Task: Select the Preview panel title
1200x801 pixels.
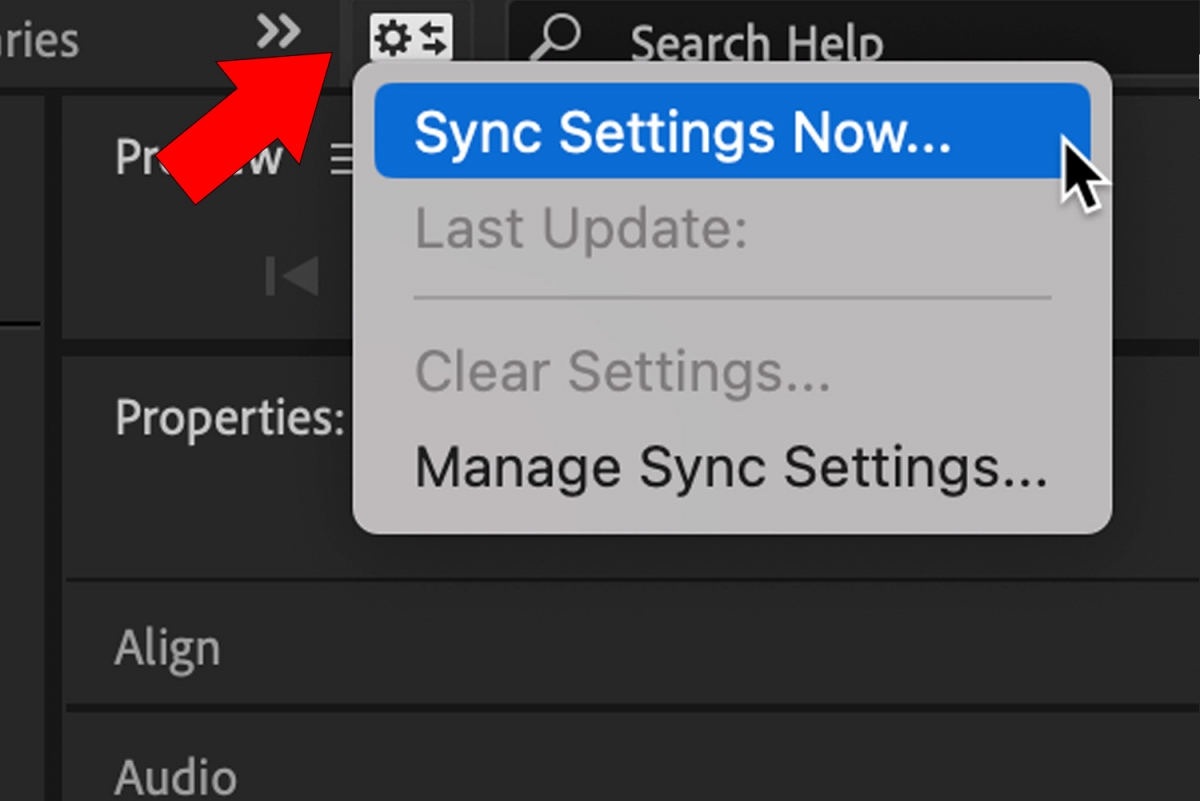Action: pyautogui.click(x=200, y=157)
